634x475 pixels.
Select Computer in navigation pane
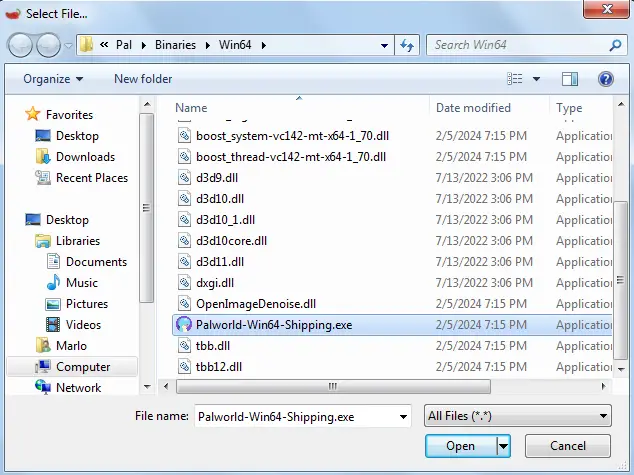click(72, 367)
